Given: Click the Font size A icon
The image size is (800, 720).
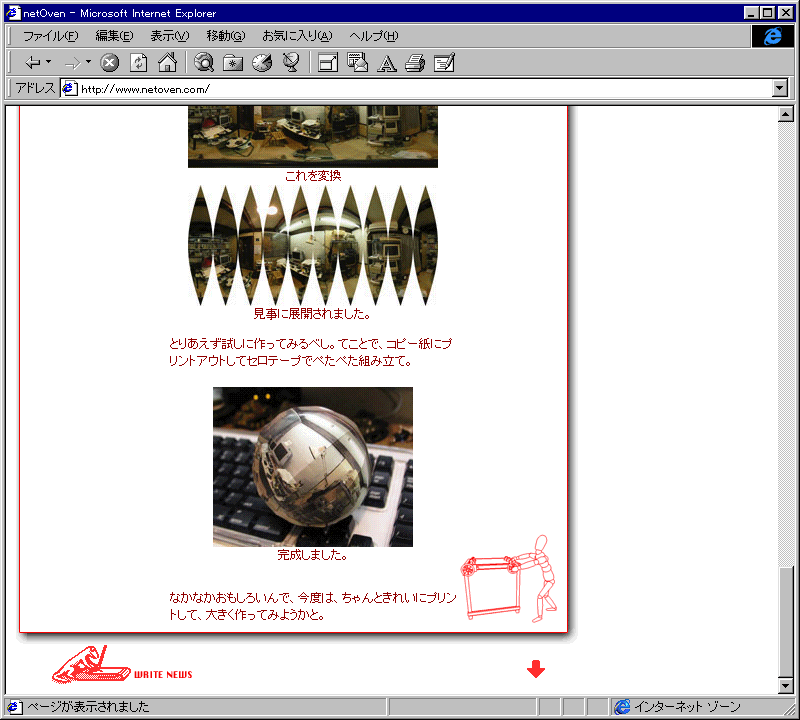Looking at the screenshot, I should (x=387, y=64).
